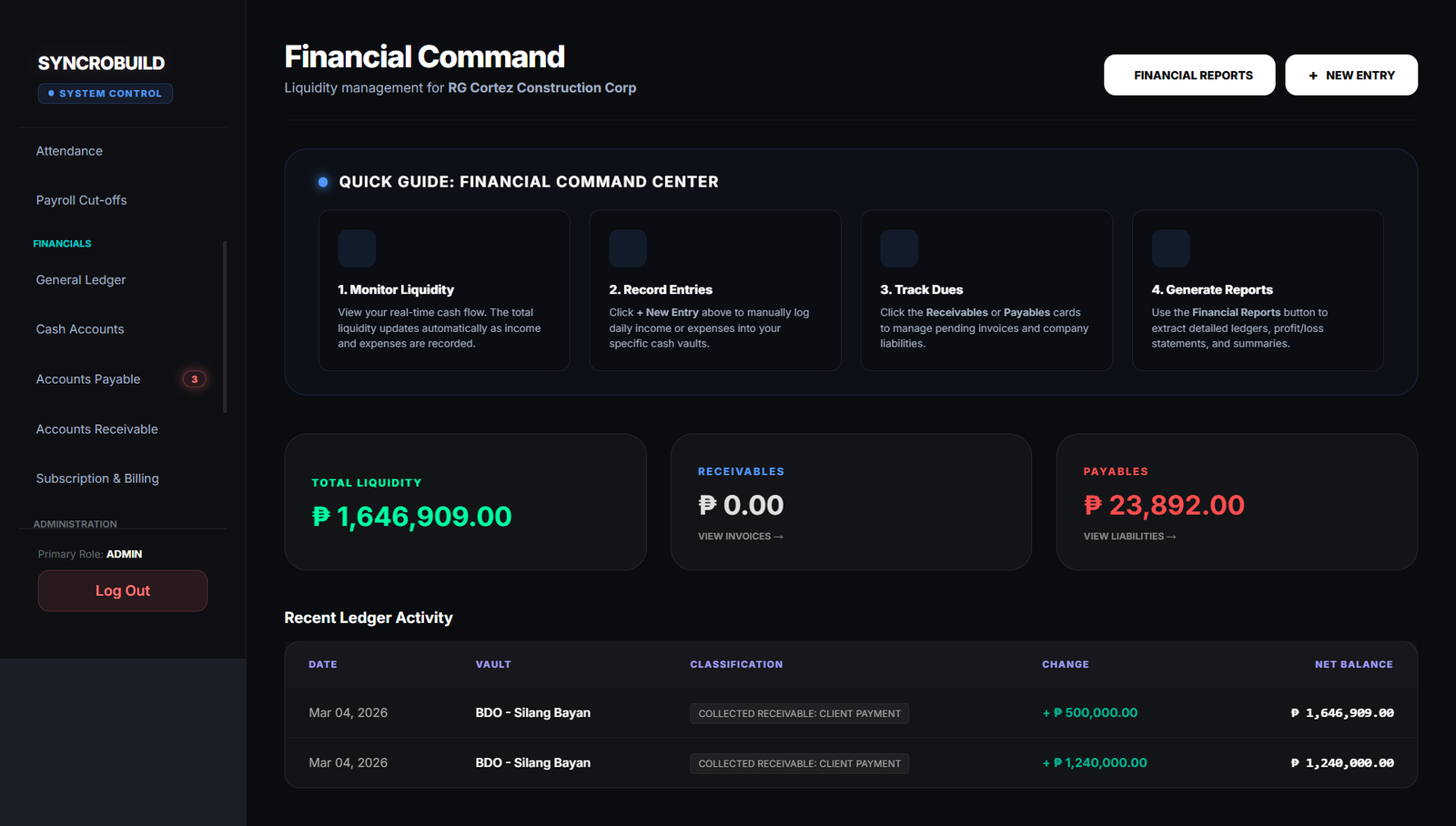This screenshot has height=826, width=1456.
Task: Follow the View Liabilities link
Action: point(1129,537)
